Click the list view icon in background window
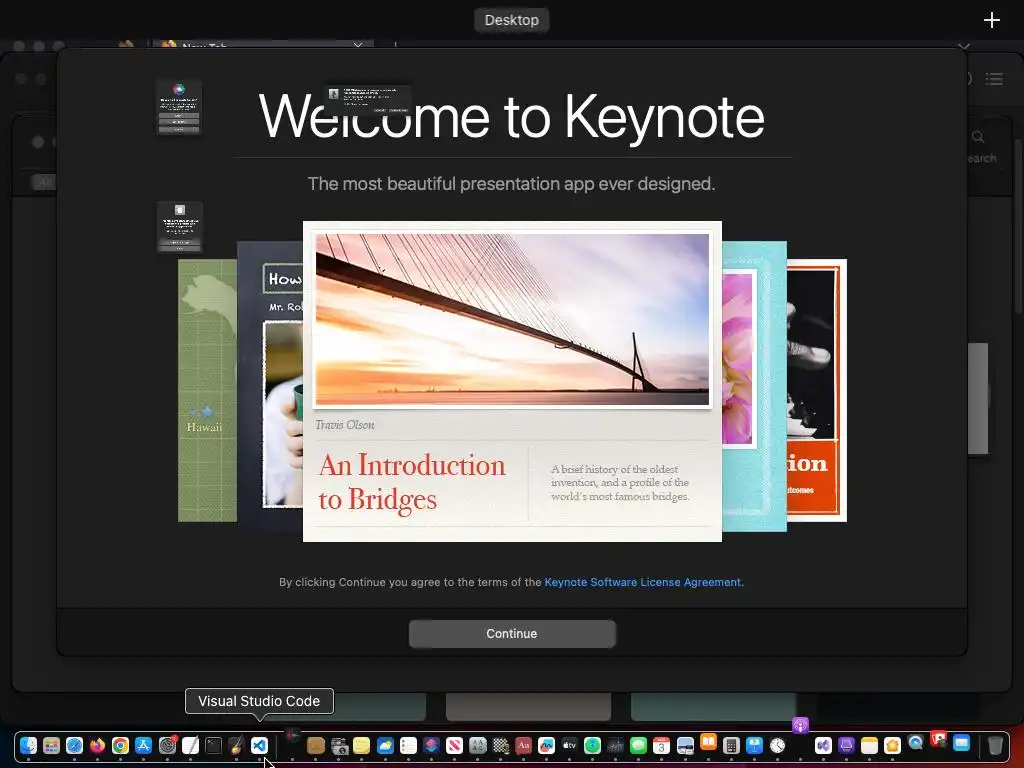1024x768 pixels. [x=994, y=79]
